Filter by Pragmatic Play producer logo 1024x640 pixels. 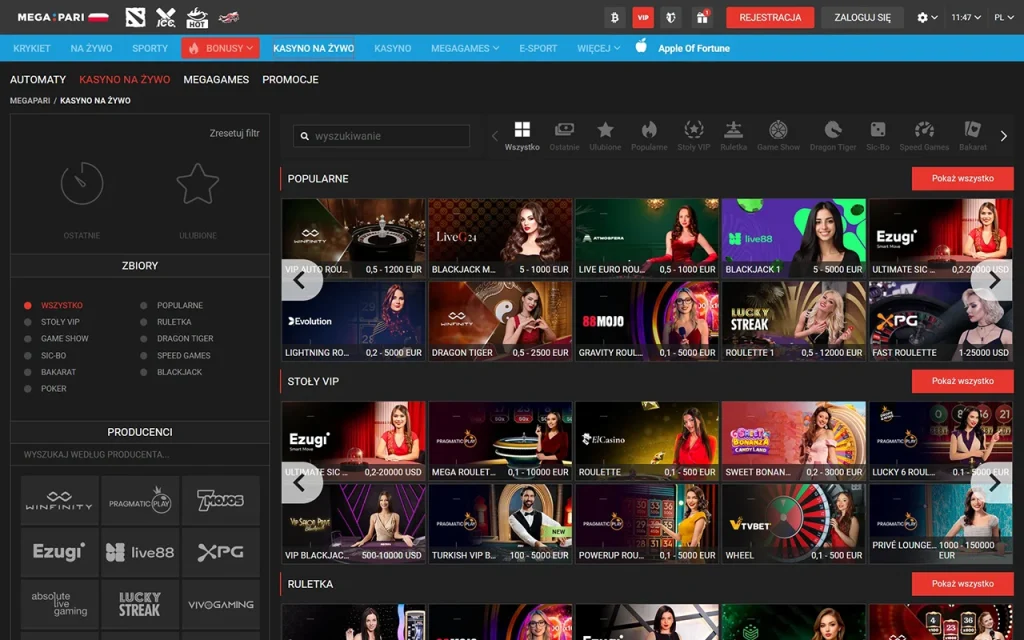click(x=140, y=500)
